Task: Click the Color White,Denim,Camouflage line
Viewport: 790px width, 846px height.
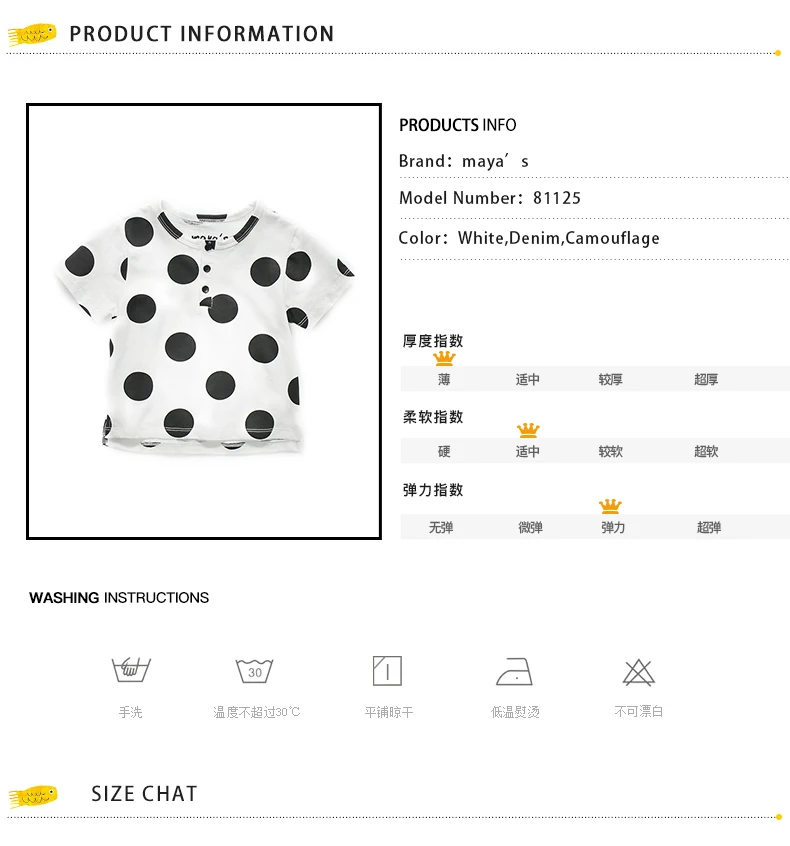Action: tap(529, 238)
